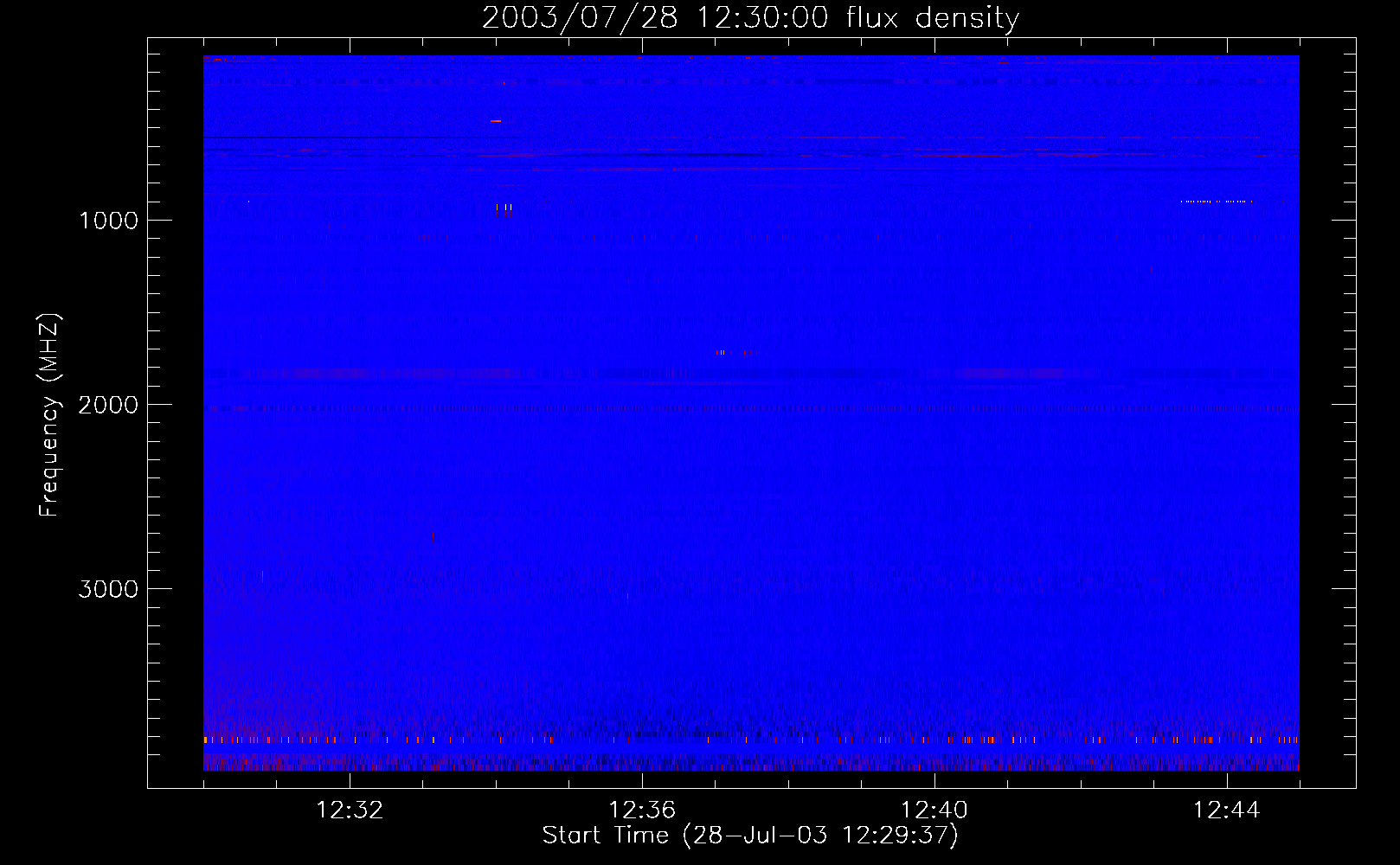Select the '1000' frequency axis label
The height and width of the screenshot is (865, 1400).
click(108, 221)
